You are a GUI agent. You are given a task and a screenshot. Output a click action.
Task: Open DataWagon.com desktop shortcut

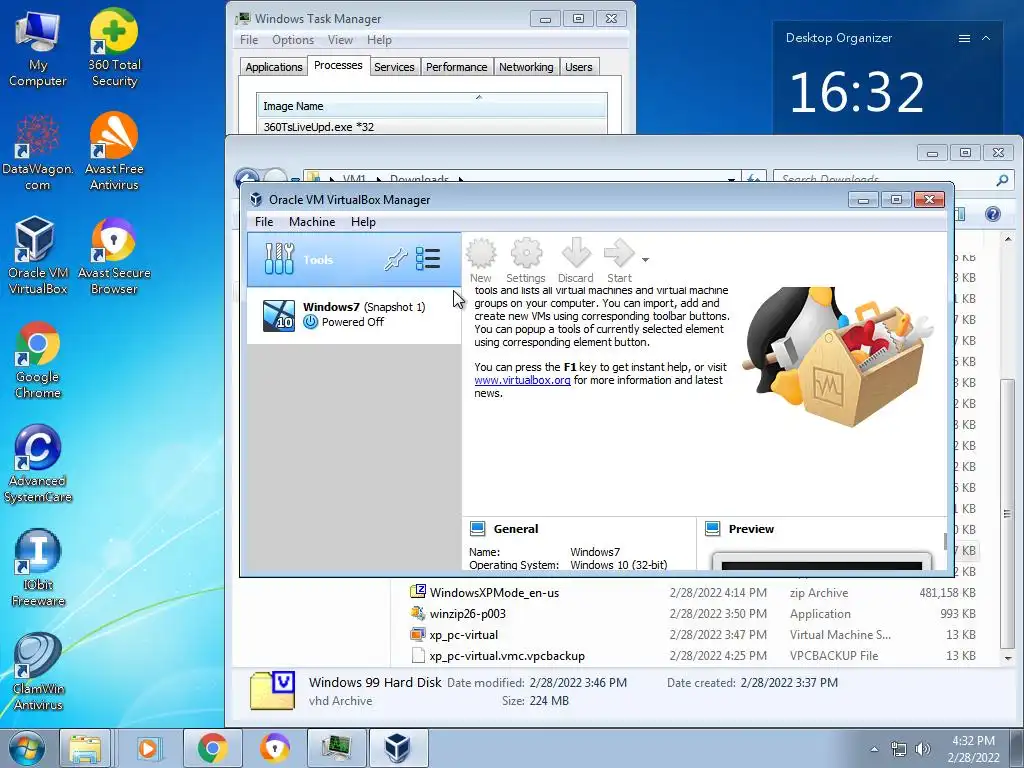click(37, 153)
